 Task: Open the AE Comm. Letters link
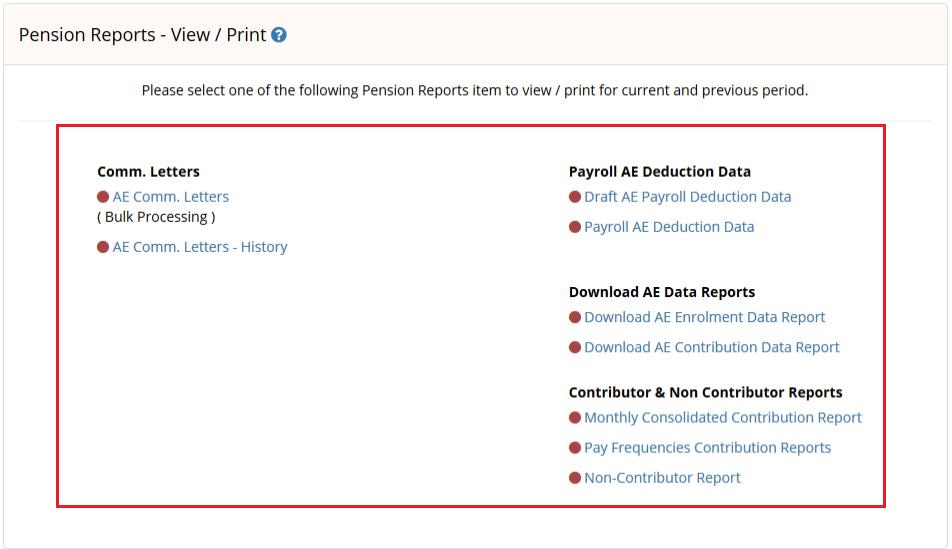click(171, 197)
